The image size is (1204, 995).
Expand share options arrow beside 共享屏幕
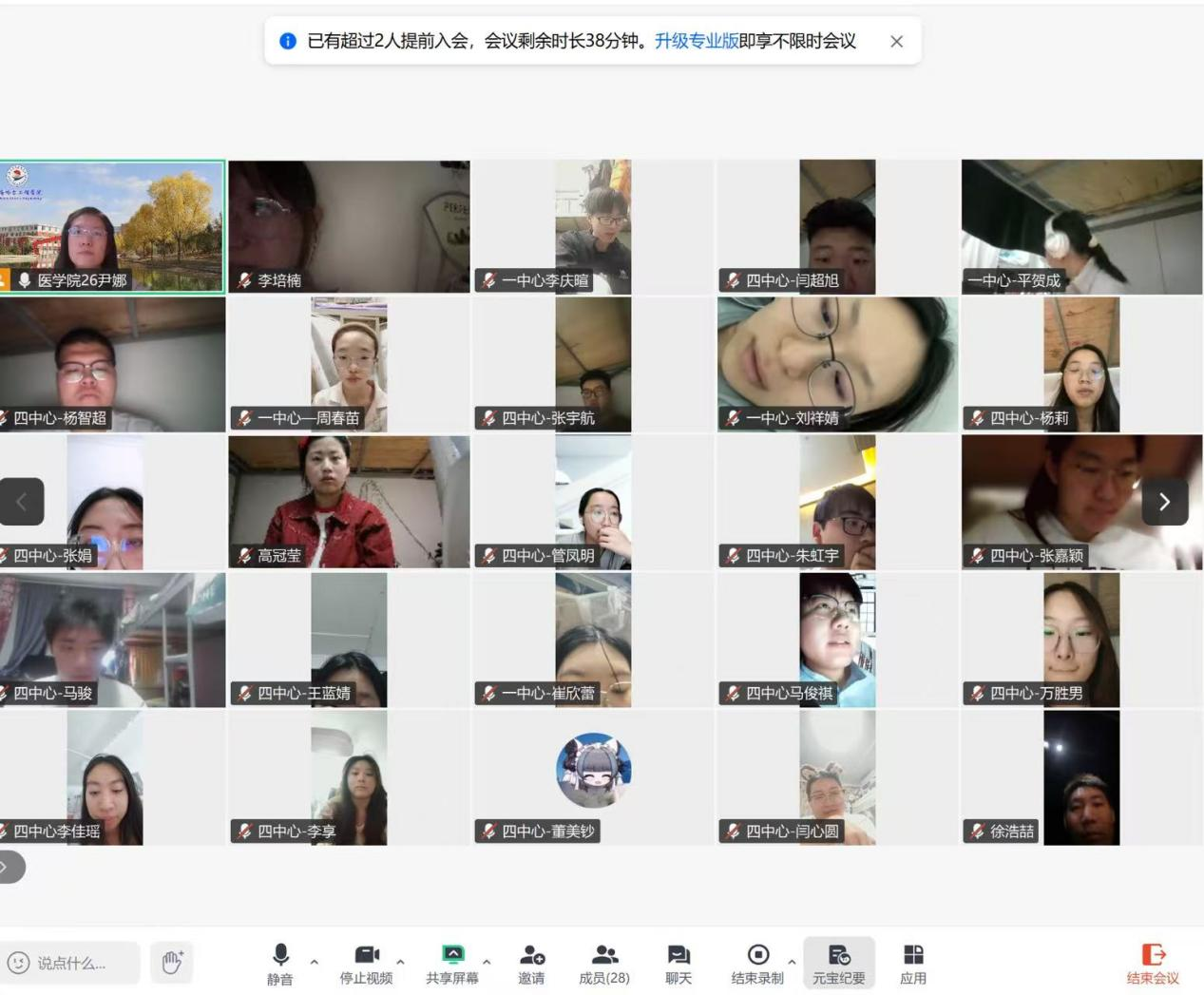[487, 962]
